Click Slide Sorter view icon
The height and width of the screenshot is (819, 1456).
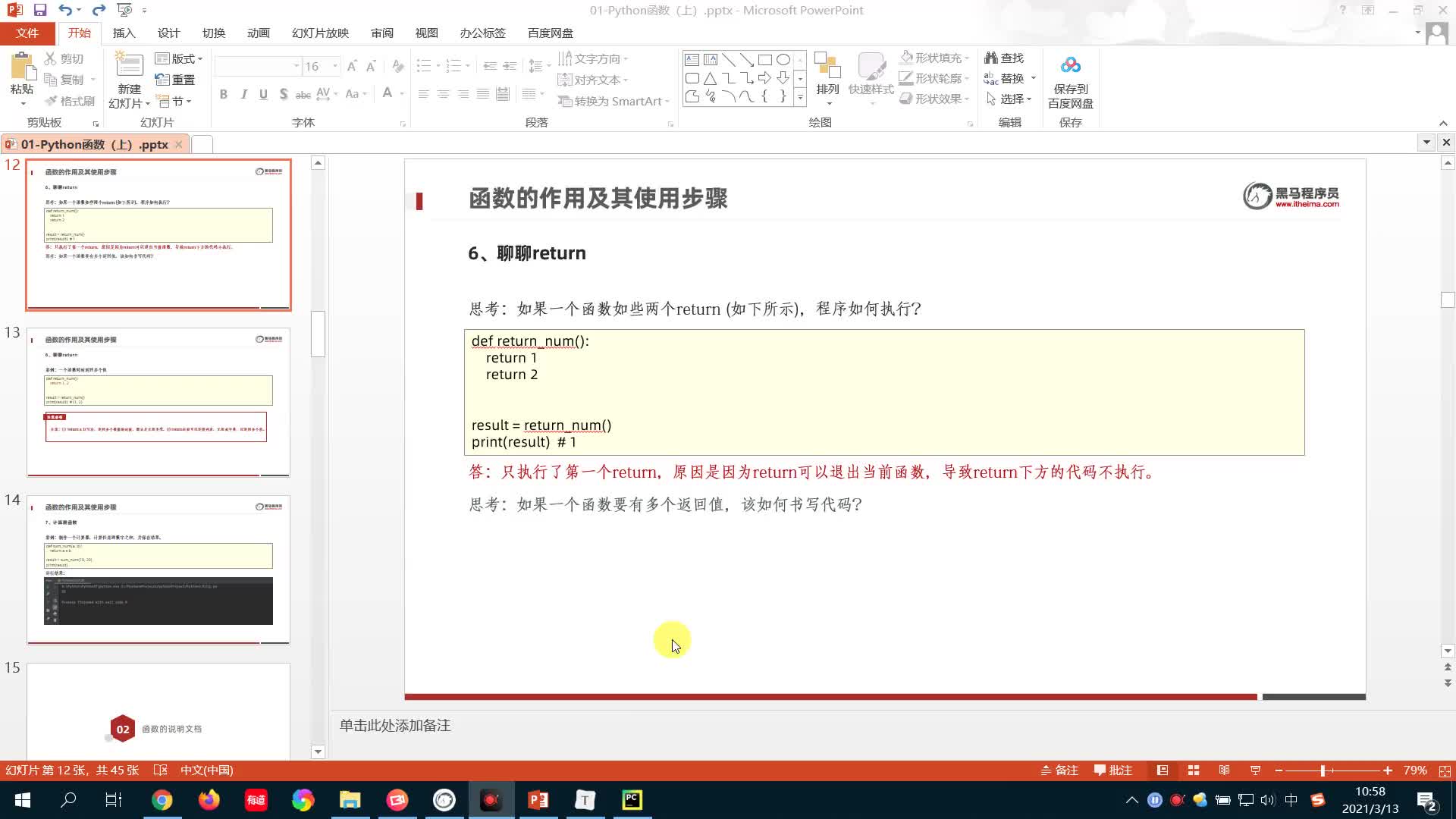[1194, 770]
